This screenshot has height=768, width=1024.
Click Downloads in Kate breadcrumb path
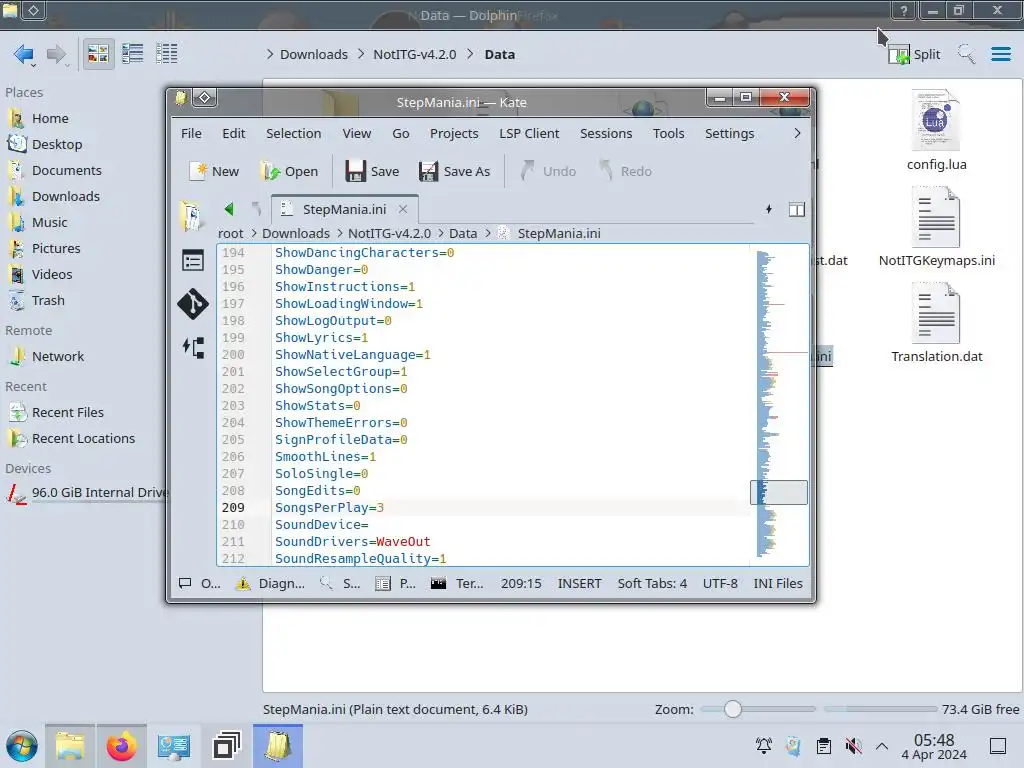296,233
